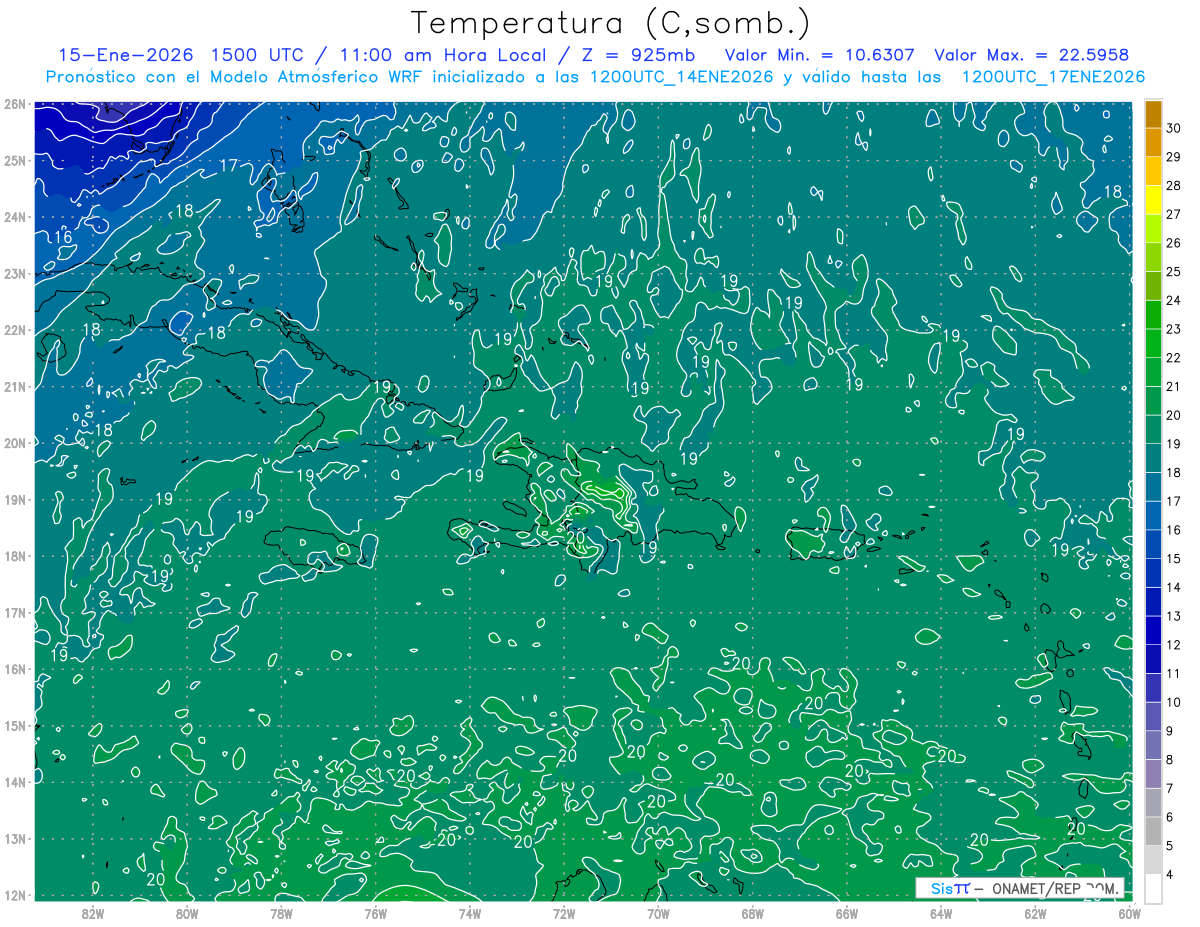Image resolution: width=1200 pixels, height=927 pixels.
Task: Click the '20N' latitude label
Action: tap(14, 443)
